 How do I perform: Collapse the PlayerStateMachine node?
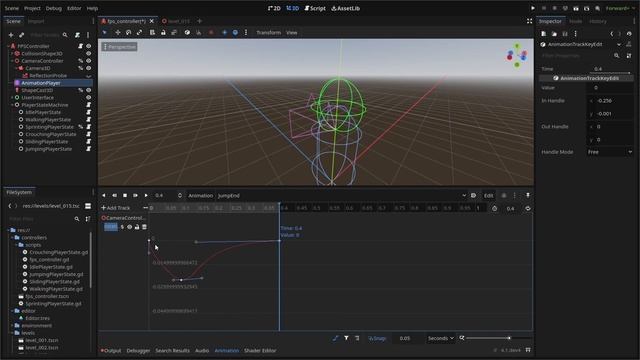coord(12,105)
